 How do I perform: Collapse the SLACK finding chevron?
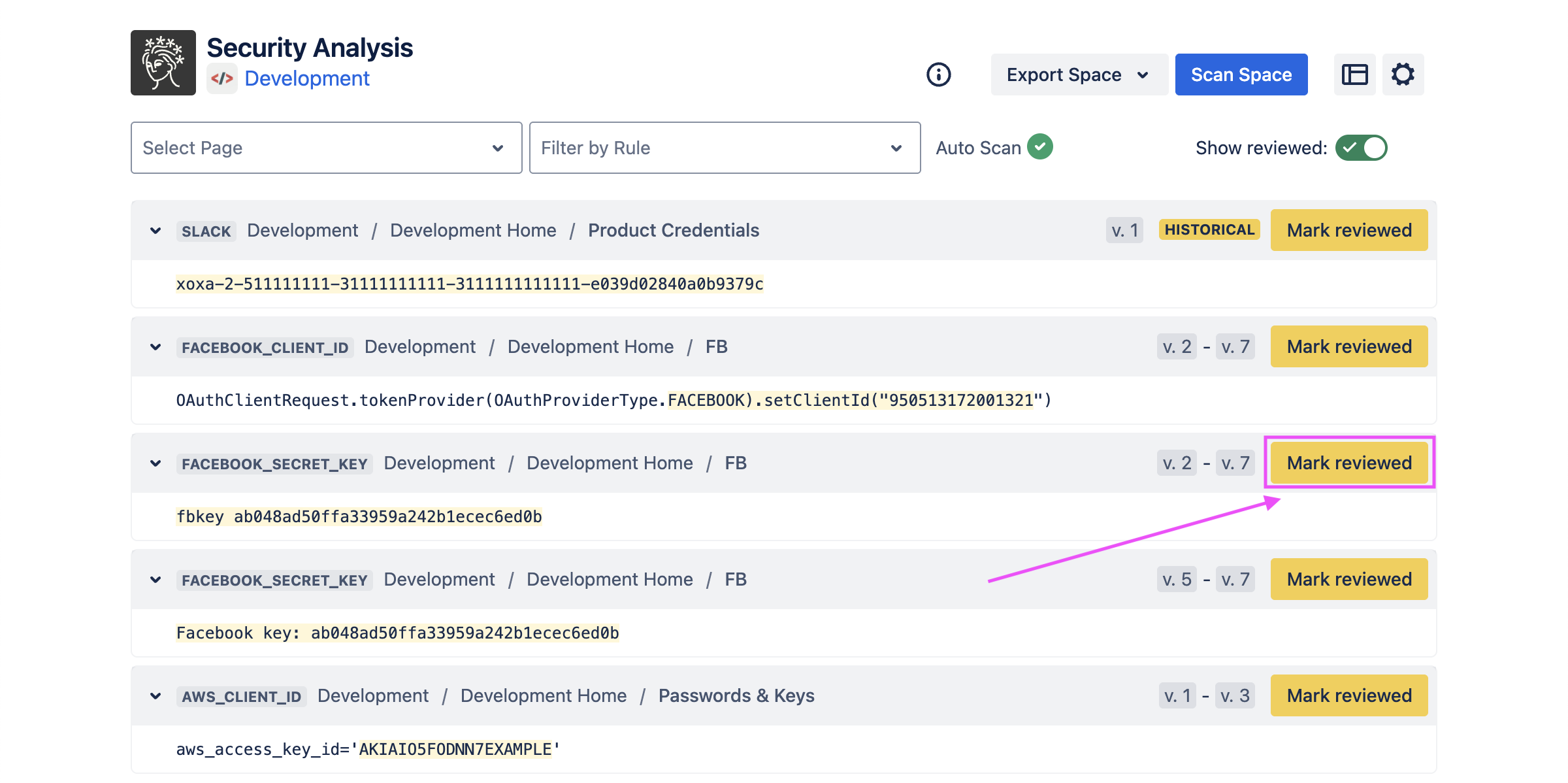click(x=155, y=231)
